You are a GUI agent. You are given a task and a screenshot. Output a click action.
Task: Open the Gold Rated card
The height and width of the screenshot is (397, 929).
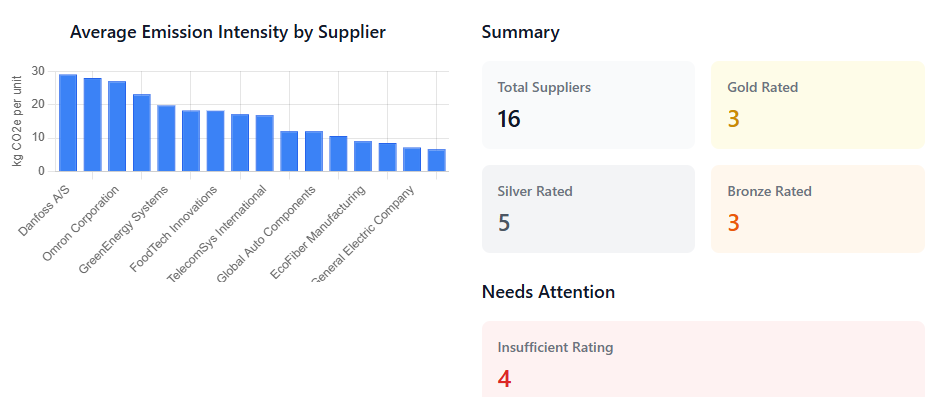[818, 105]
